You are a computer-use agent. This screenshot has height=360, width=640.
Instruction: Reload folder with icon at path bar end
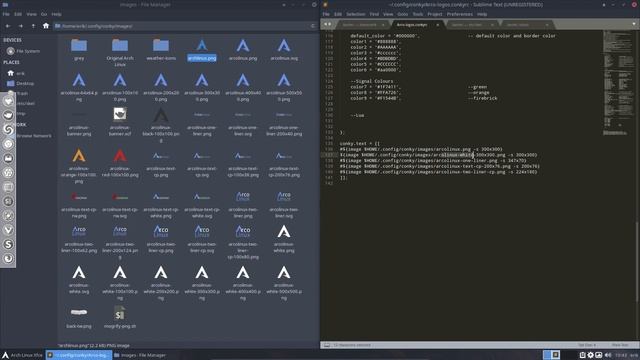(x=313, y=26)
